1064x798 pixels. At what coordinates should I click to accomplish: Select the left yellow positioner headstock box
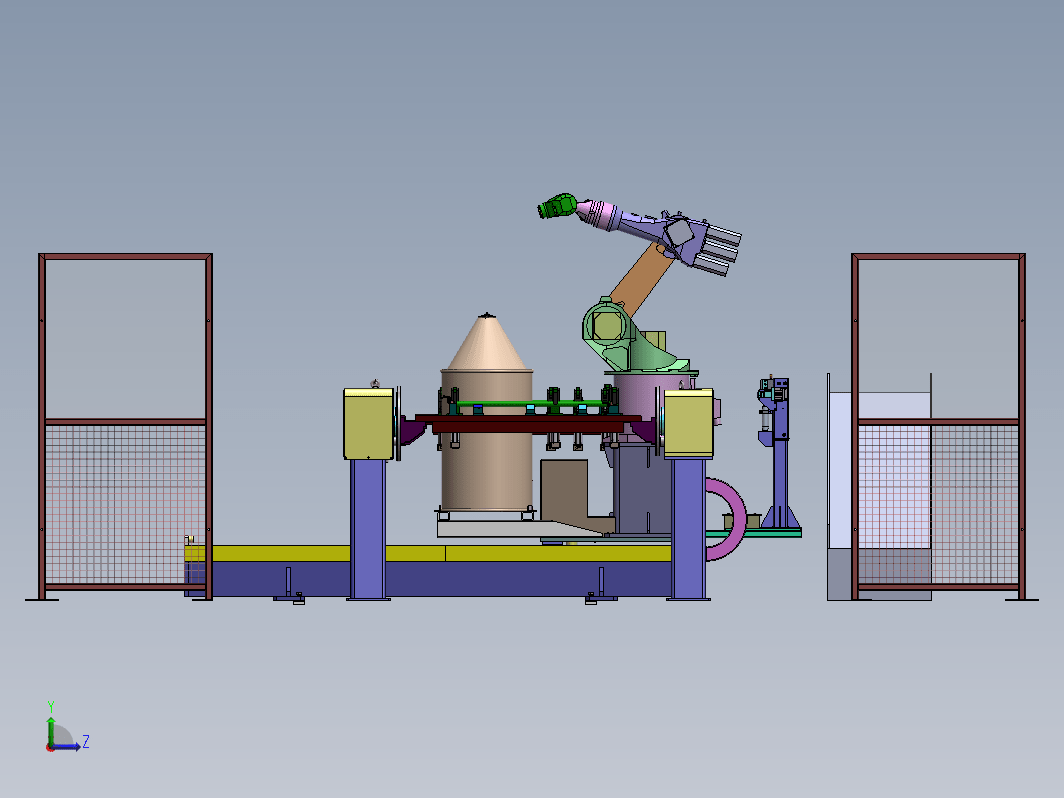pyautogui.click(x=368, y=423)
